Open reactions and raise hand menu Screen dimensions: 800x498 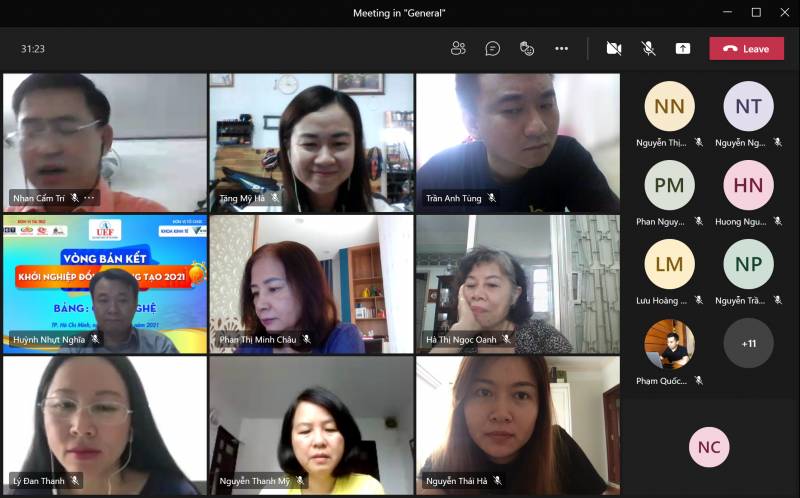coord(527,48)
